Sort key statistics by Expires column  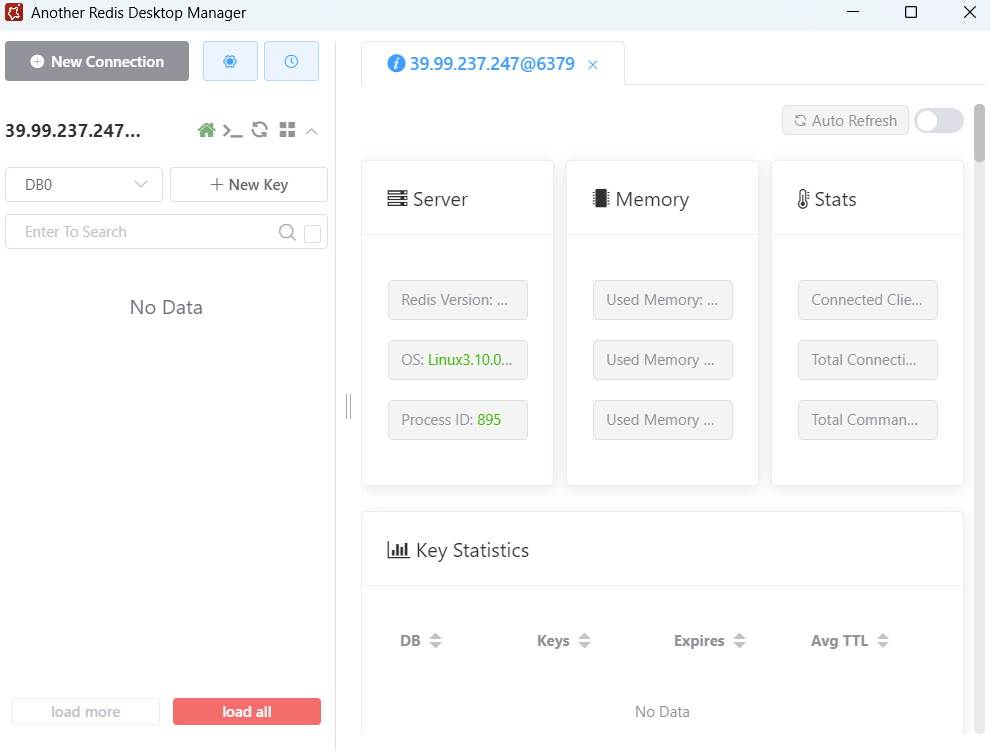[739, 640]
